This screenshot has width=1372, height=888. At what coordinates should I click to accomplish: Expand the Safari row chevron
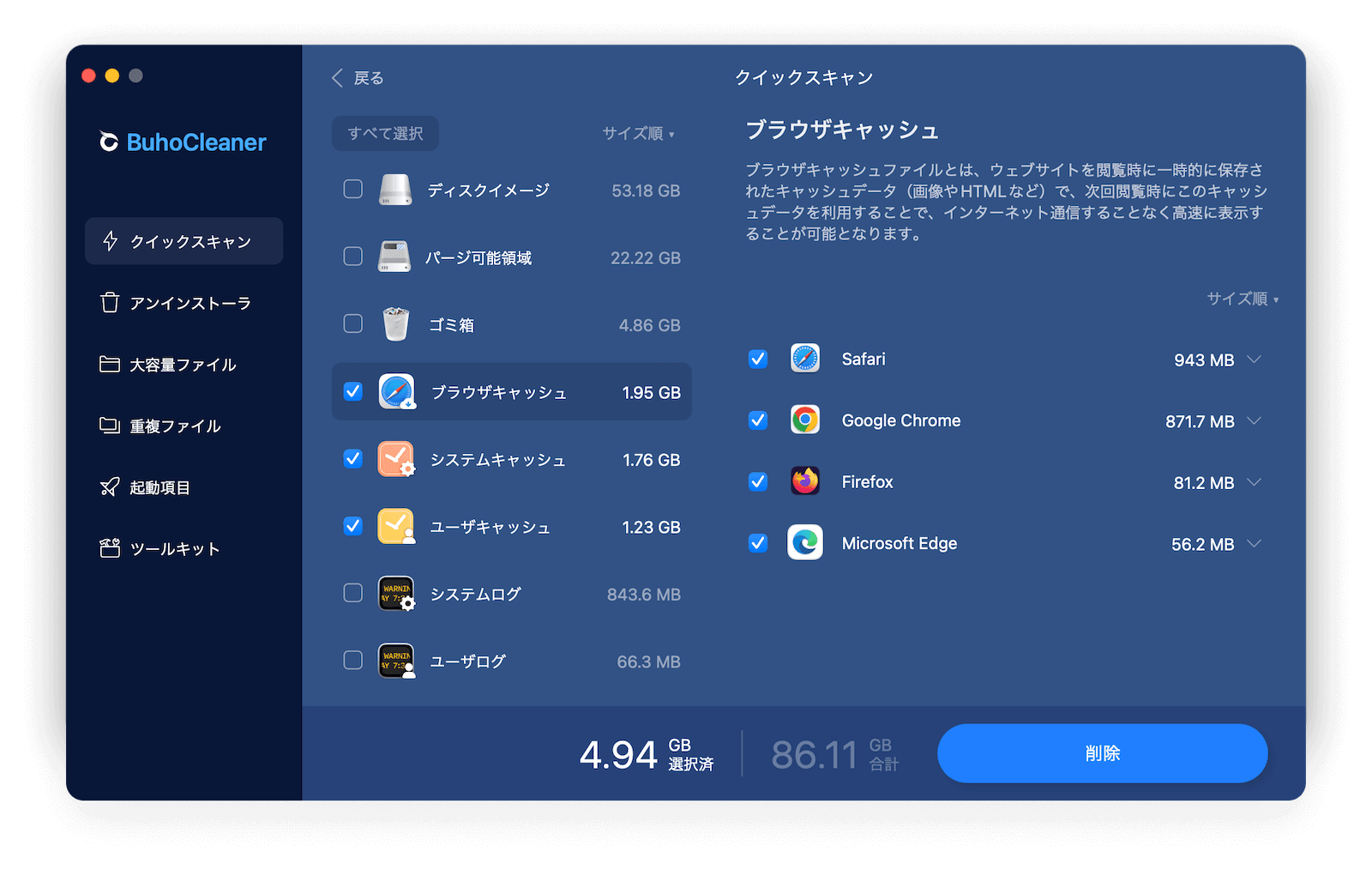click(1255, 359)
